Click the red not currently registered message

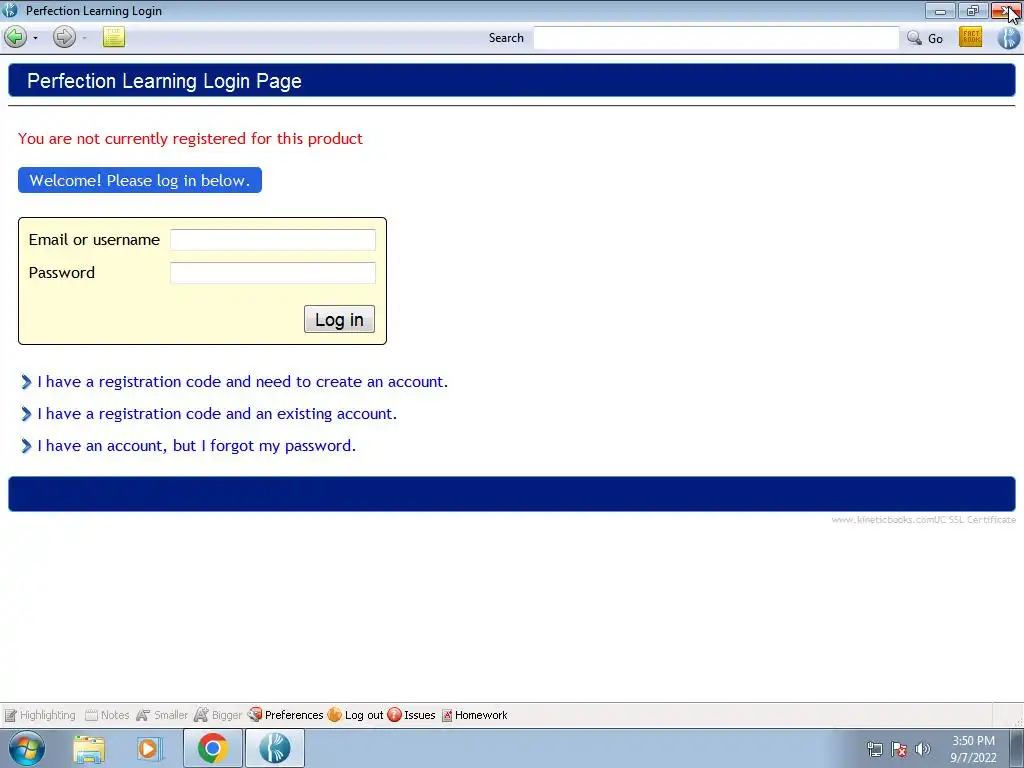[190, 138]
